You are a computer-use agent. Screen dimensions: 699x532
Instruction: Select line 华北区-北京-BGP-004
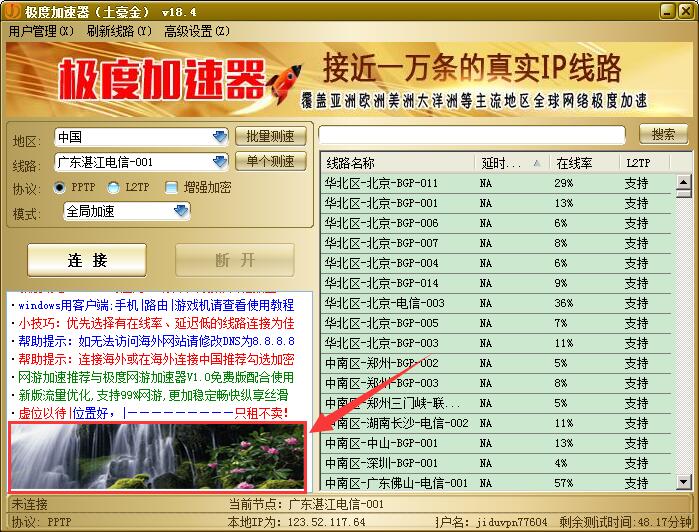[x=496, y=264]
